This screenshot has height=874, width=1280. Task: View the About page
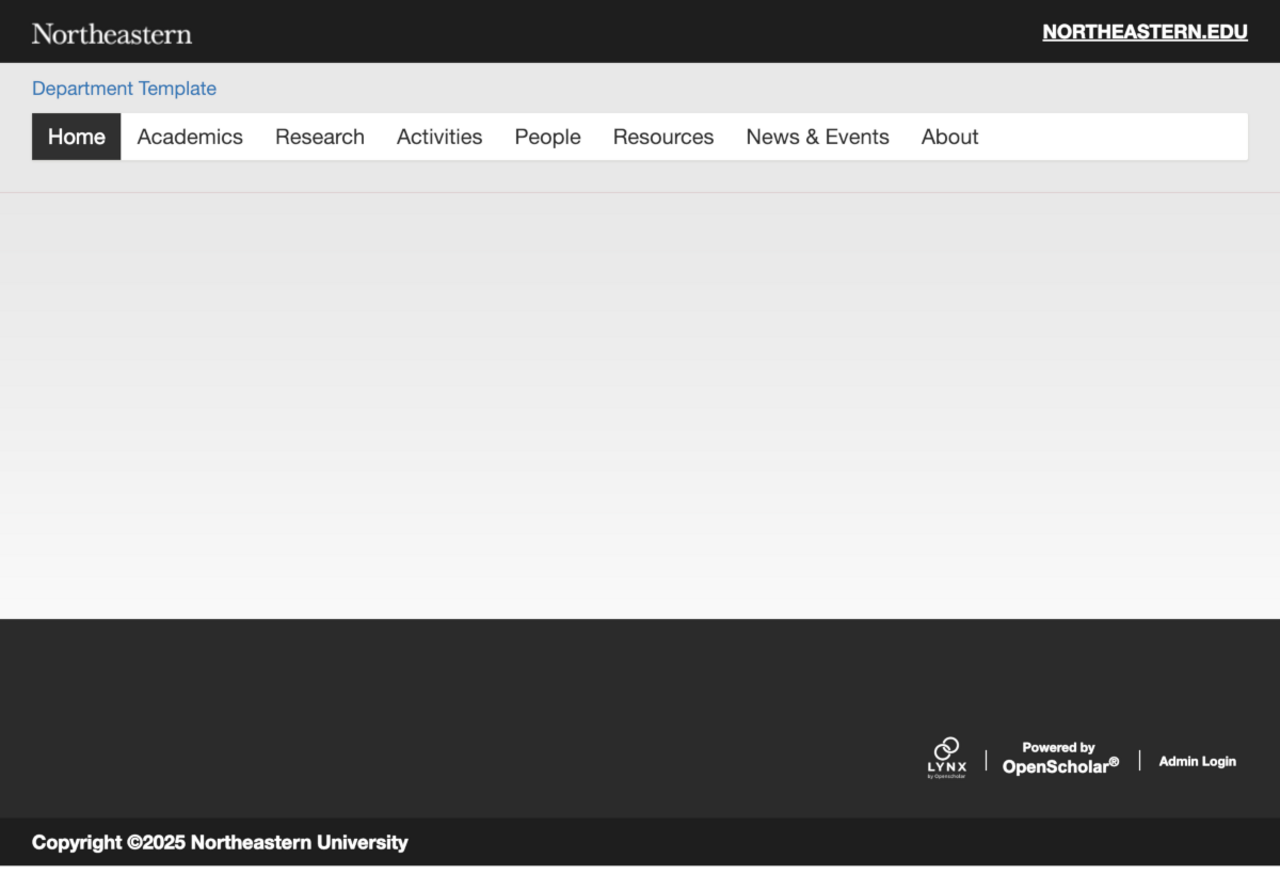pyautogui.click(x=949, y=136)
